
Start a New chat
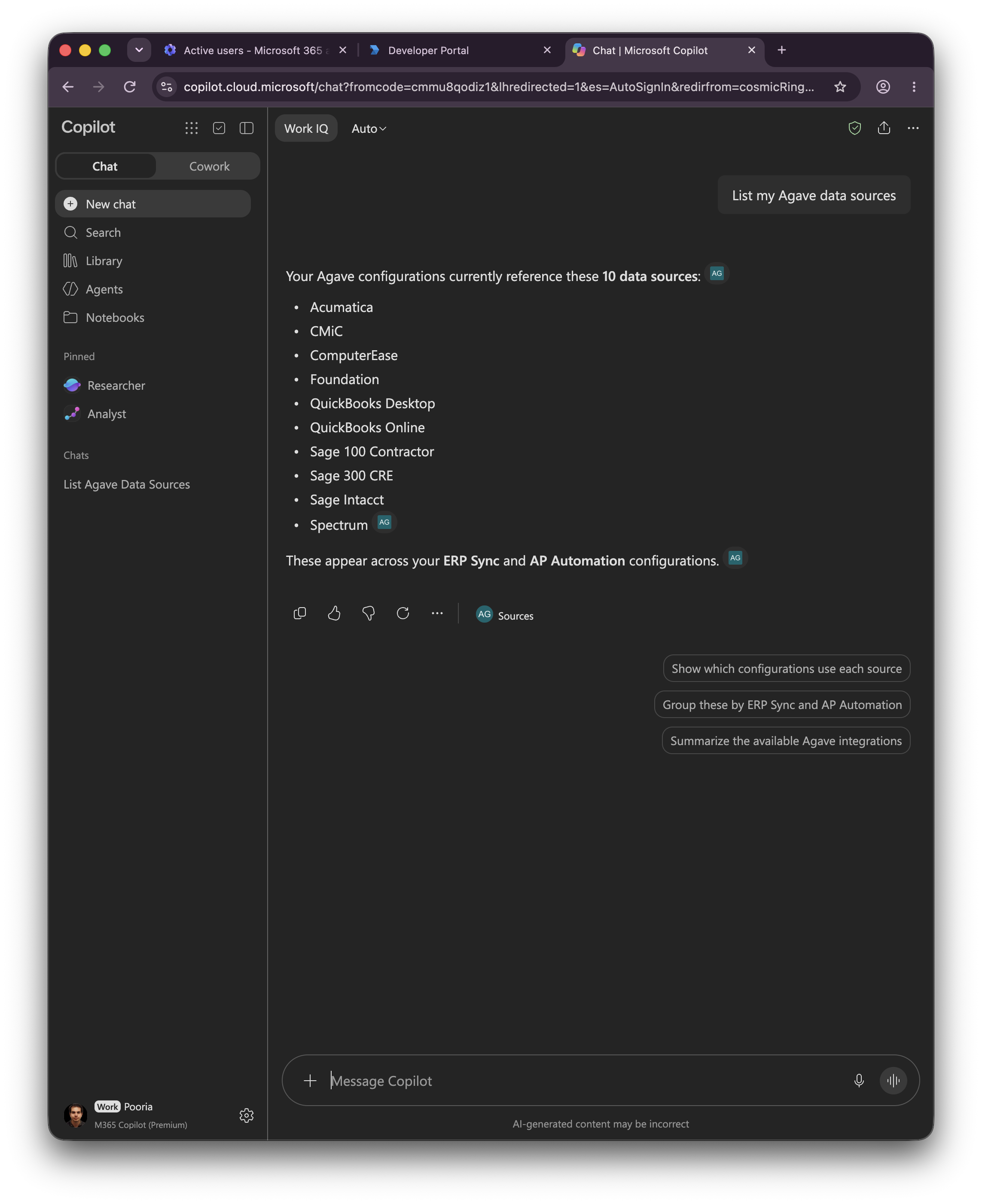click(x=153, y=204)
